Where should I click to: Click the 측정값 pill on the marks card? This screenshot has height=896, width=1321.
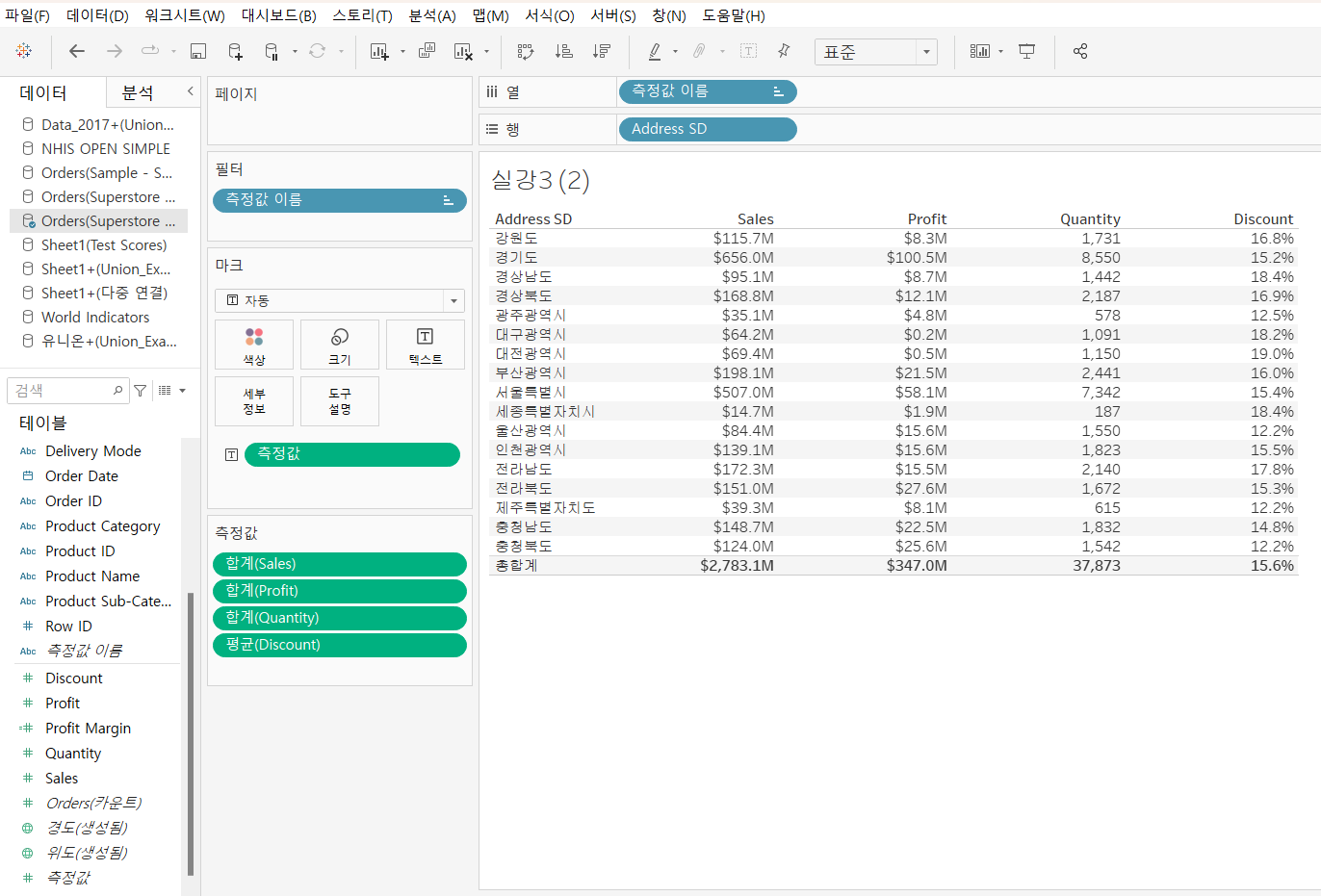tap(352, 454)
